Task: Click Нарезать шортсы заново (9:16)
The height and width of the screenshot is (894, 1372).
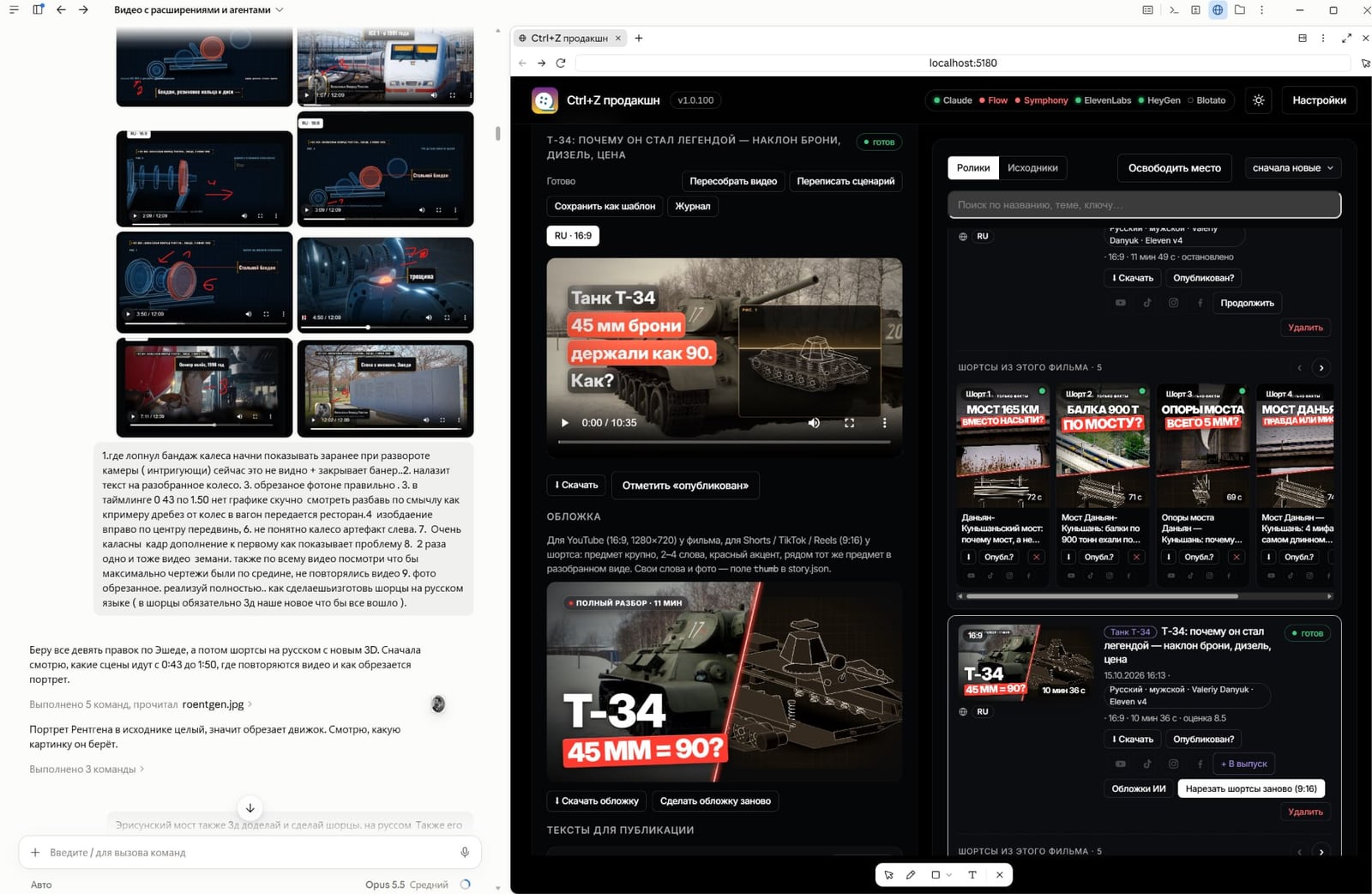Action: coord(1251,788)
